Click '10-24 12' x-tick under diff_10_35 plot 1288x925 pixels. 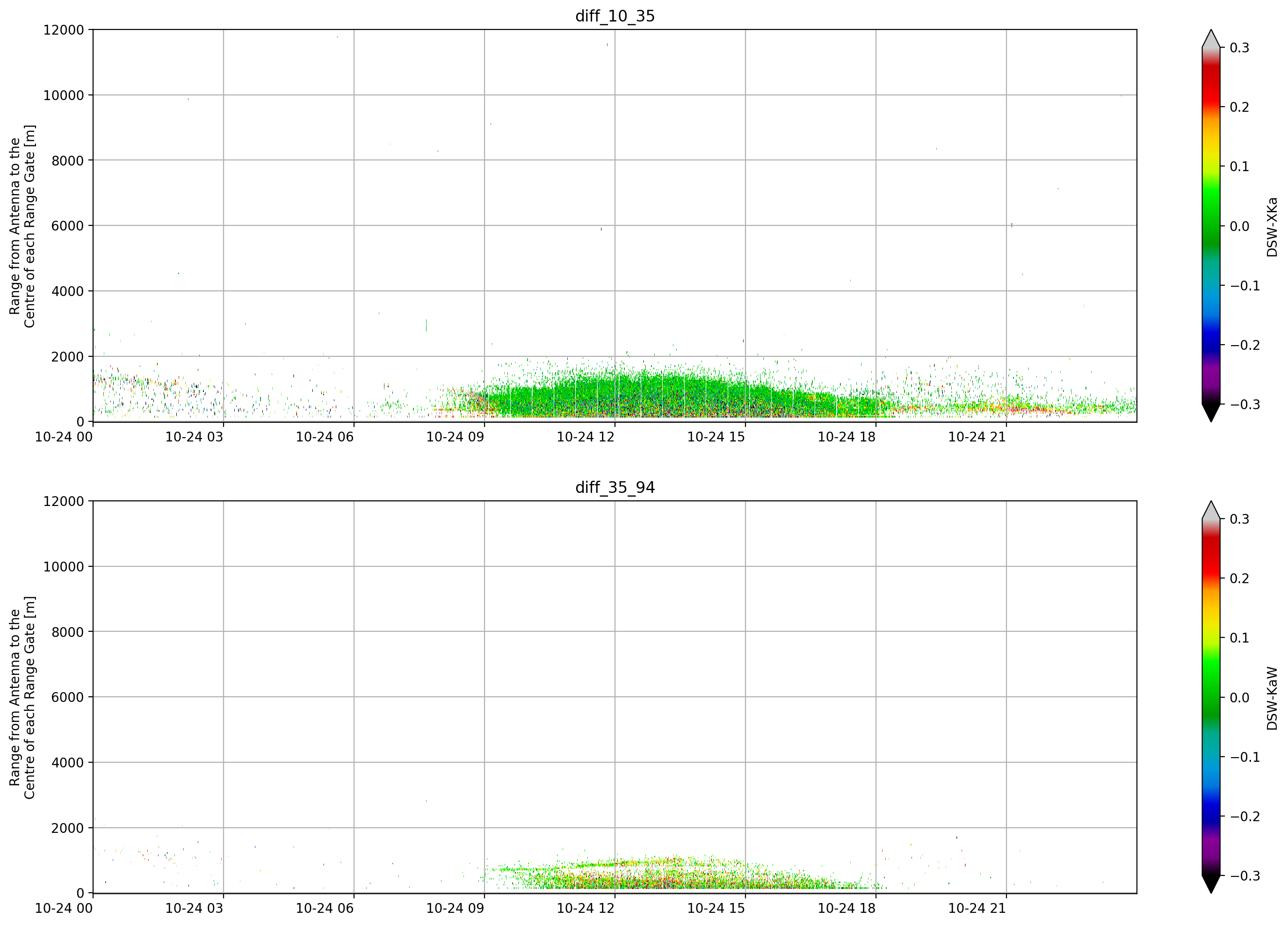586,437
